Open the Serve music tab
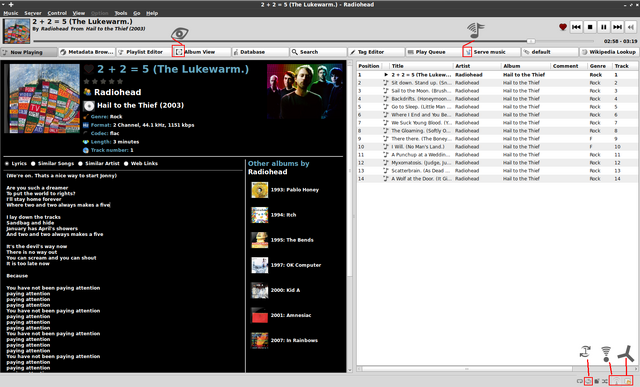Screen dimensions: 640x387 [x=492, y=52]
